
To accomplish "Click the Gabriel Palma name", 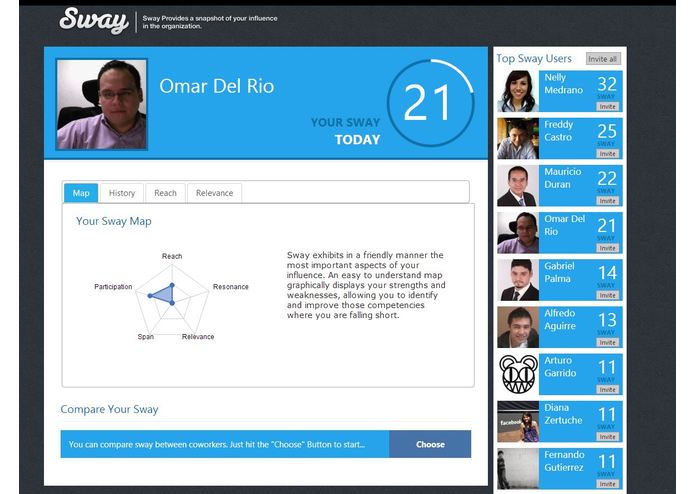I will (559, 272).
